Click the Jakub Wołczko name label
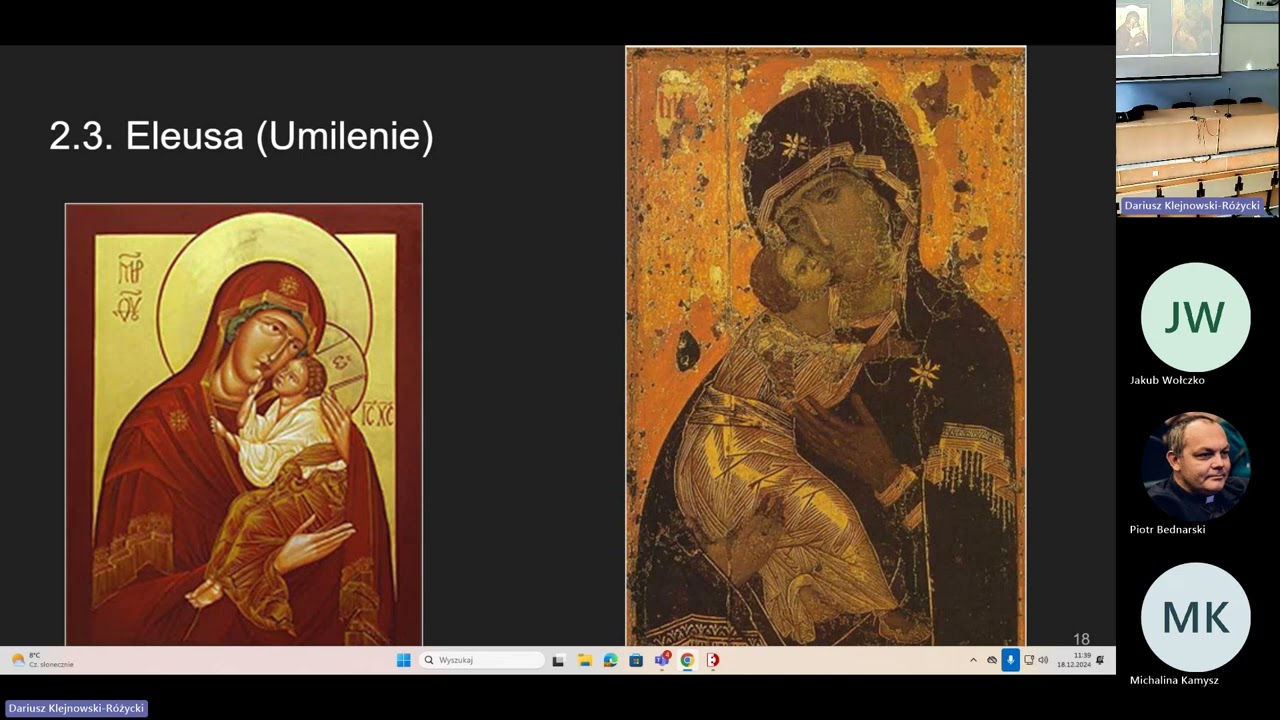1280x720 pixels. (x=1167, y=380)
